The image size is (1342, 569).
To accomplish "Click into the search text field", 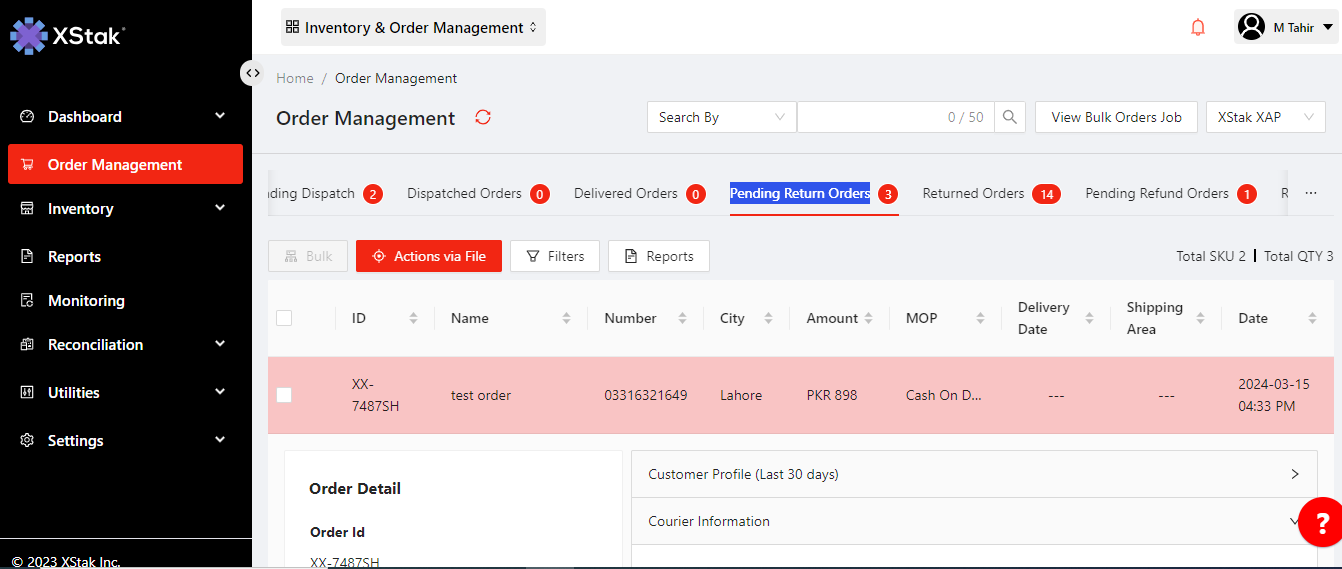I will pyautogui.click(x=870, y=117).
